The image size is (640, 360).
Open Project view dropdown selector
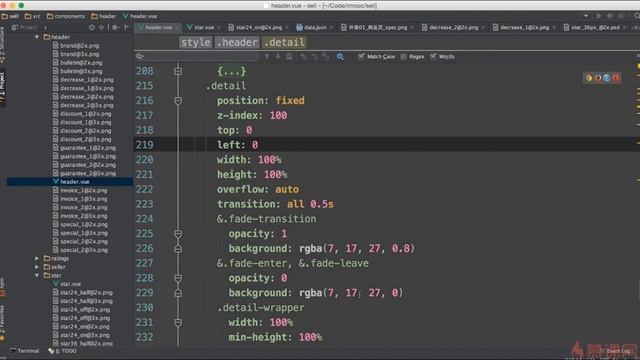point(29,27)
